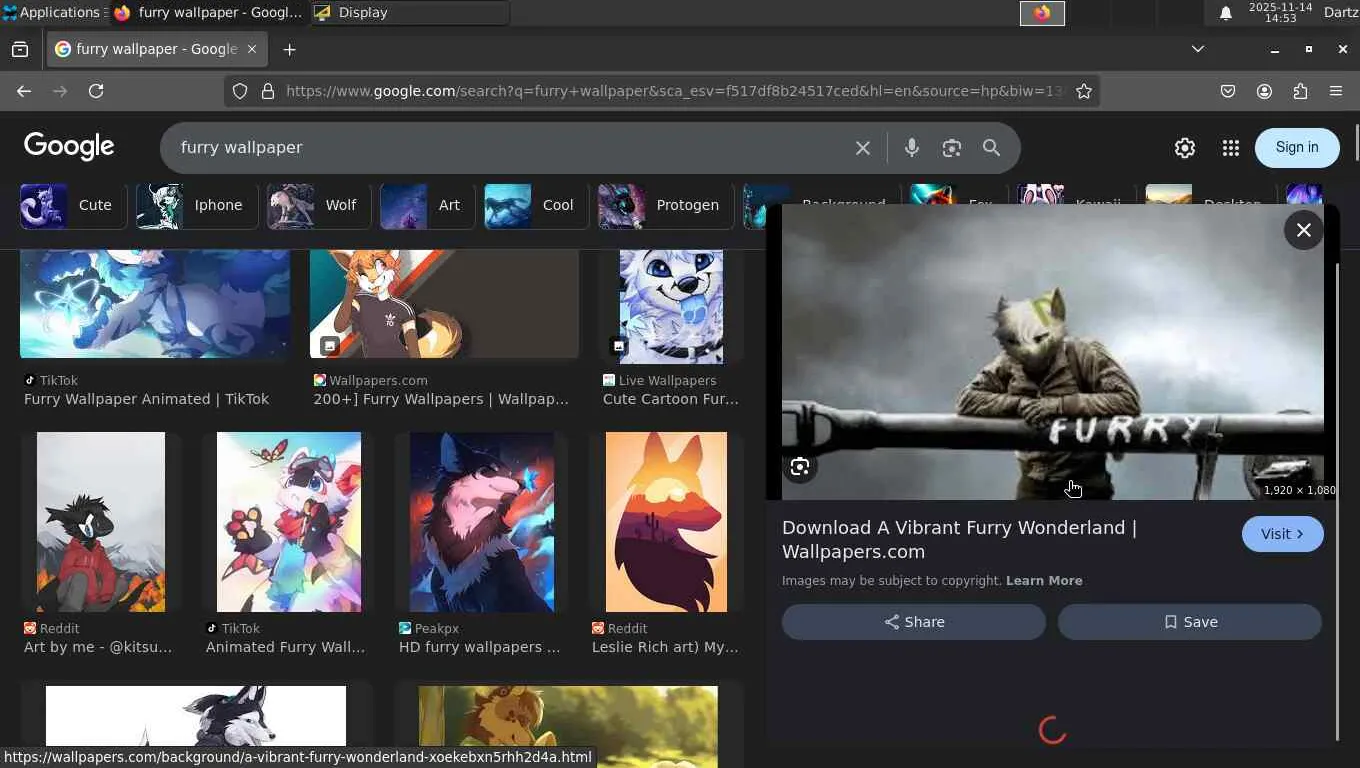The width and height of the screenshot is (1360, 768).
Task: View site security lock information
Action: [268, 91]
